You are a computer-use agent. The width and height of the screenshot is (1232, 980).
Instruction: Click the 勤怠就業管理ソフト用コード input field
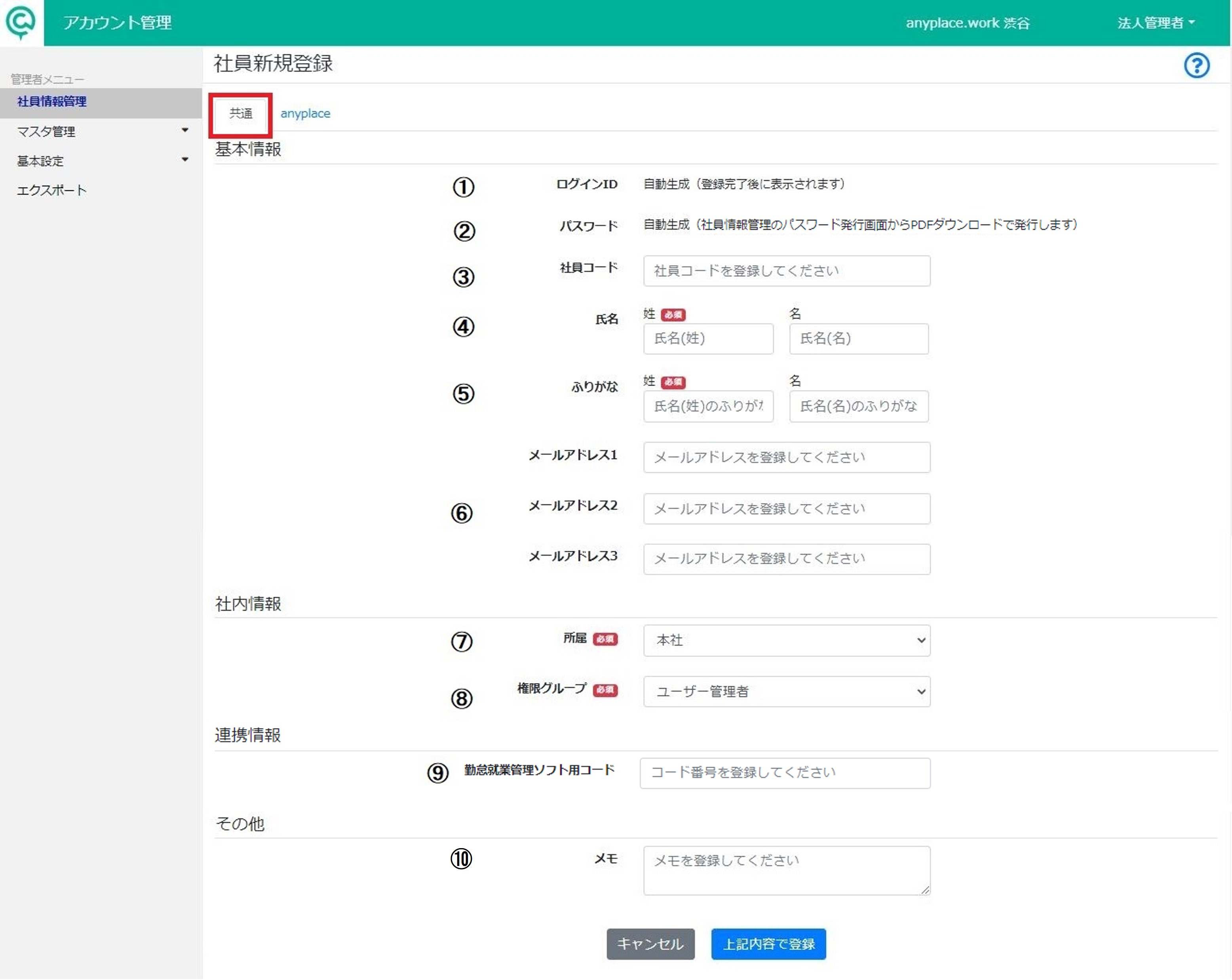[x=785, y=773]
